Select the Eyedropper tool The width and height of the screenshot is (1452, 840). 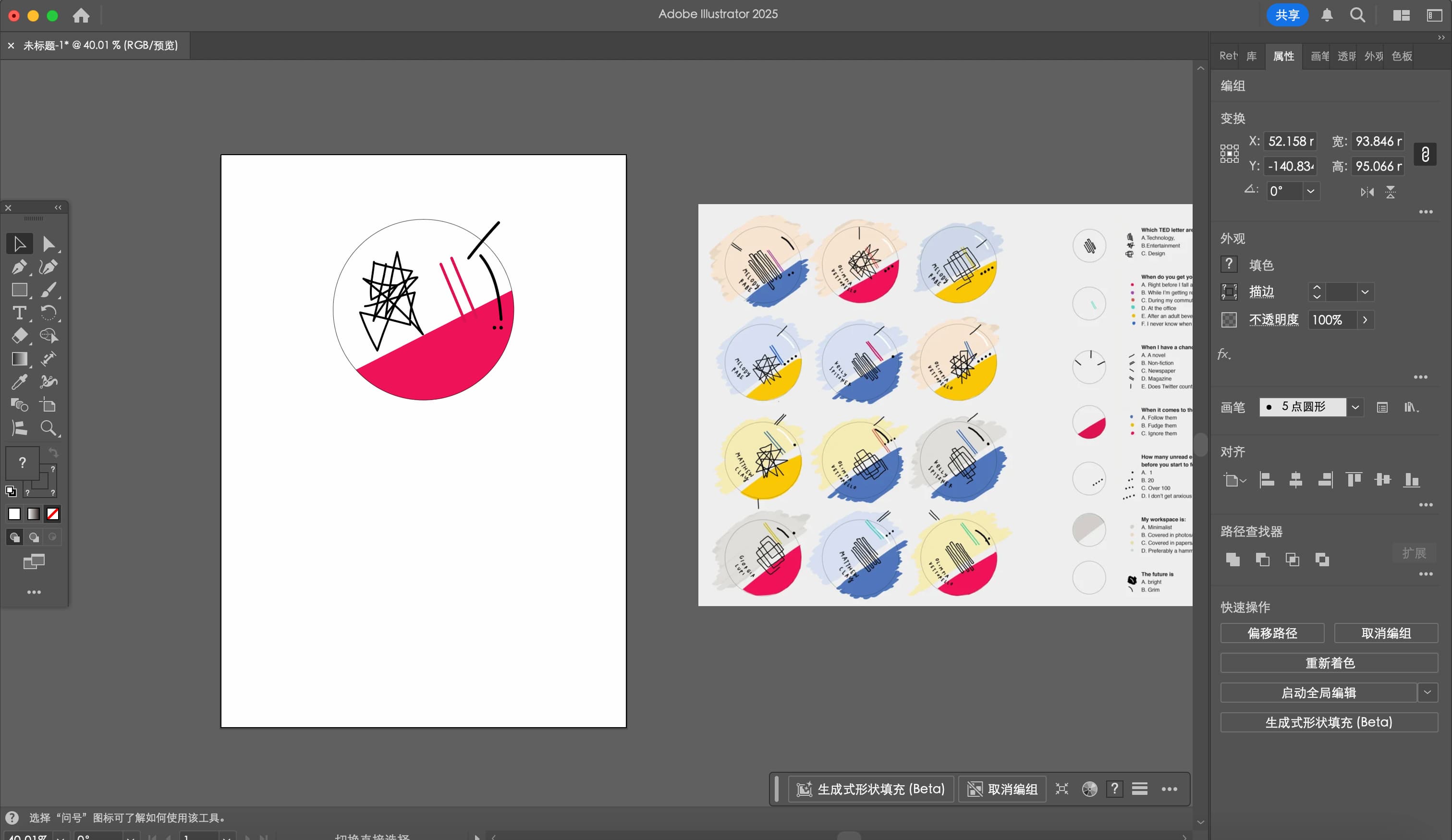[x=18, y=381]
